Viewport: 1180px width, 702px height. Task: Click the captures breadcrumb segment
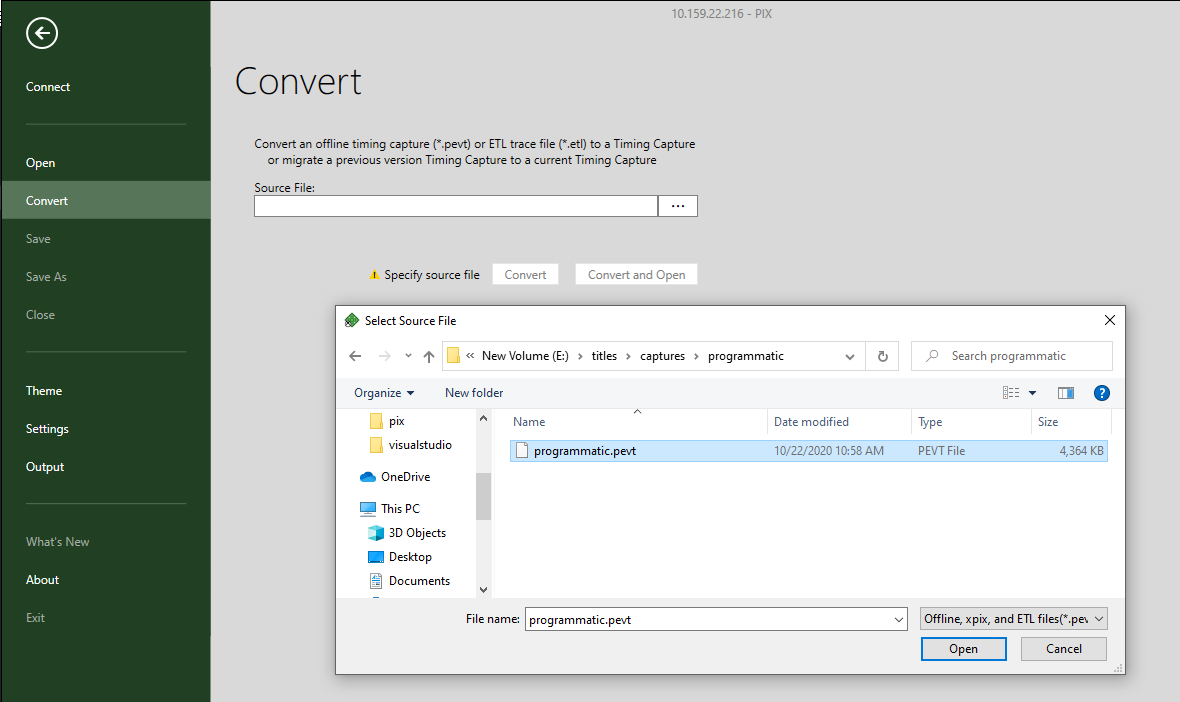click(x=662, y=356)
